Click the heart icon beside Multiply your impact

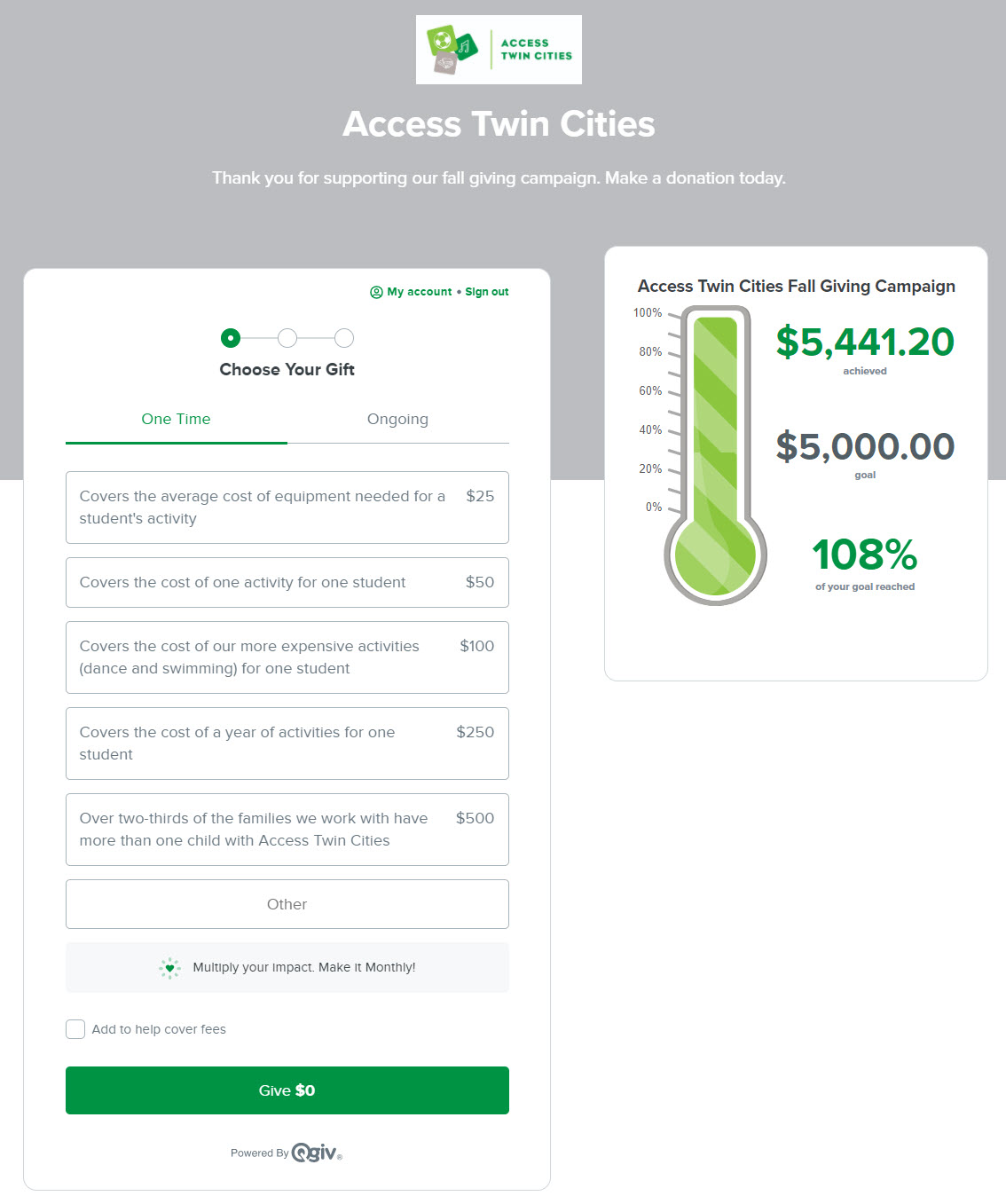(x=169, y=968)
